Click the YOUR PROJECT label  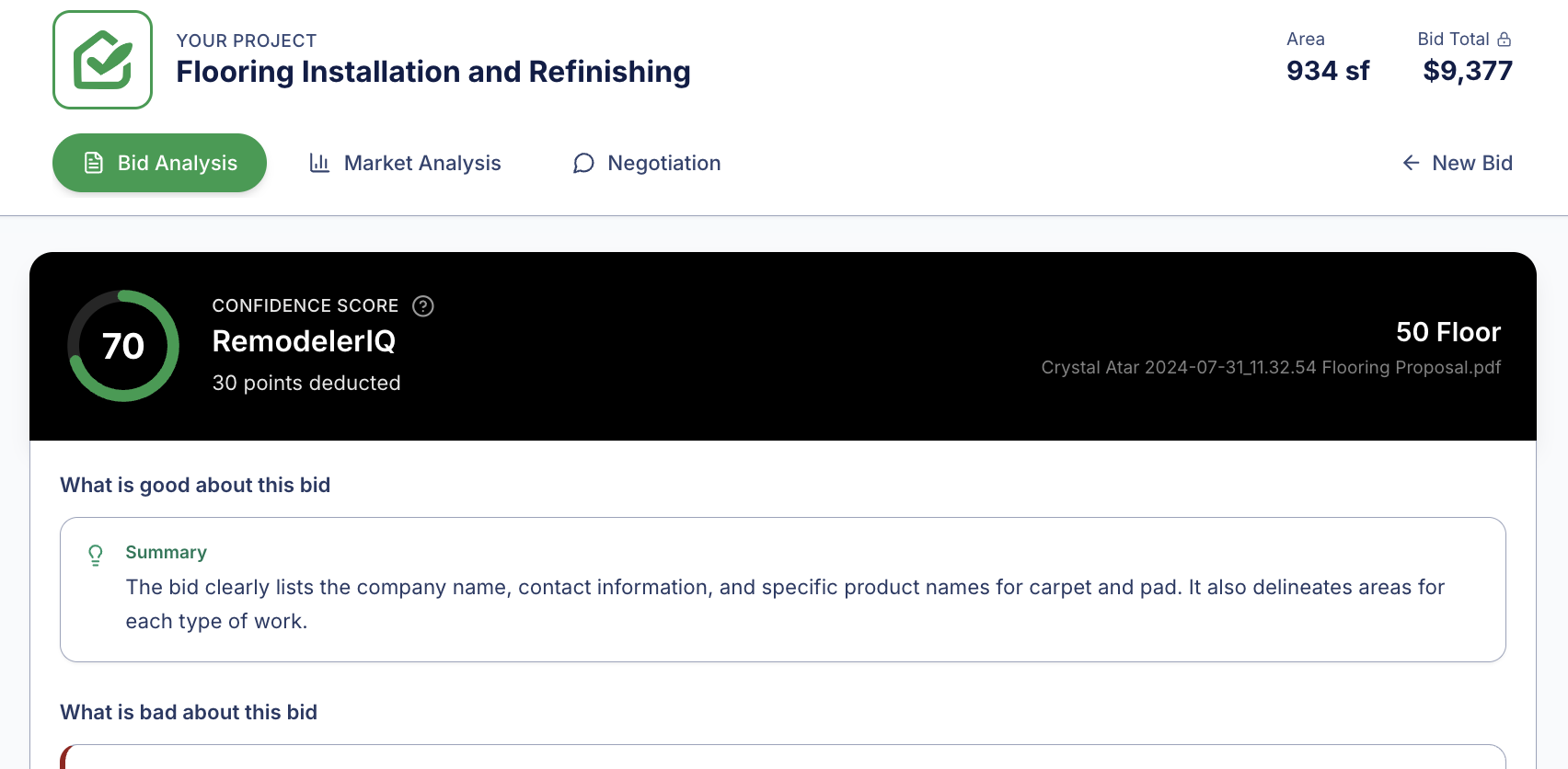pos(247,40)
